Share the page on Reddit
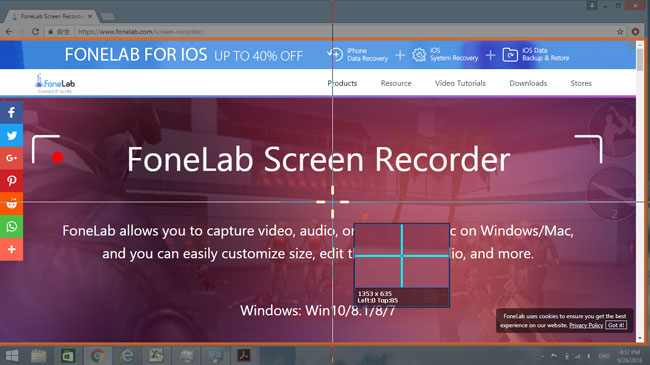Viewport: 650px width, 365px height. click(11, 204)
